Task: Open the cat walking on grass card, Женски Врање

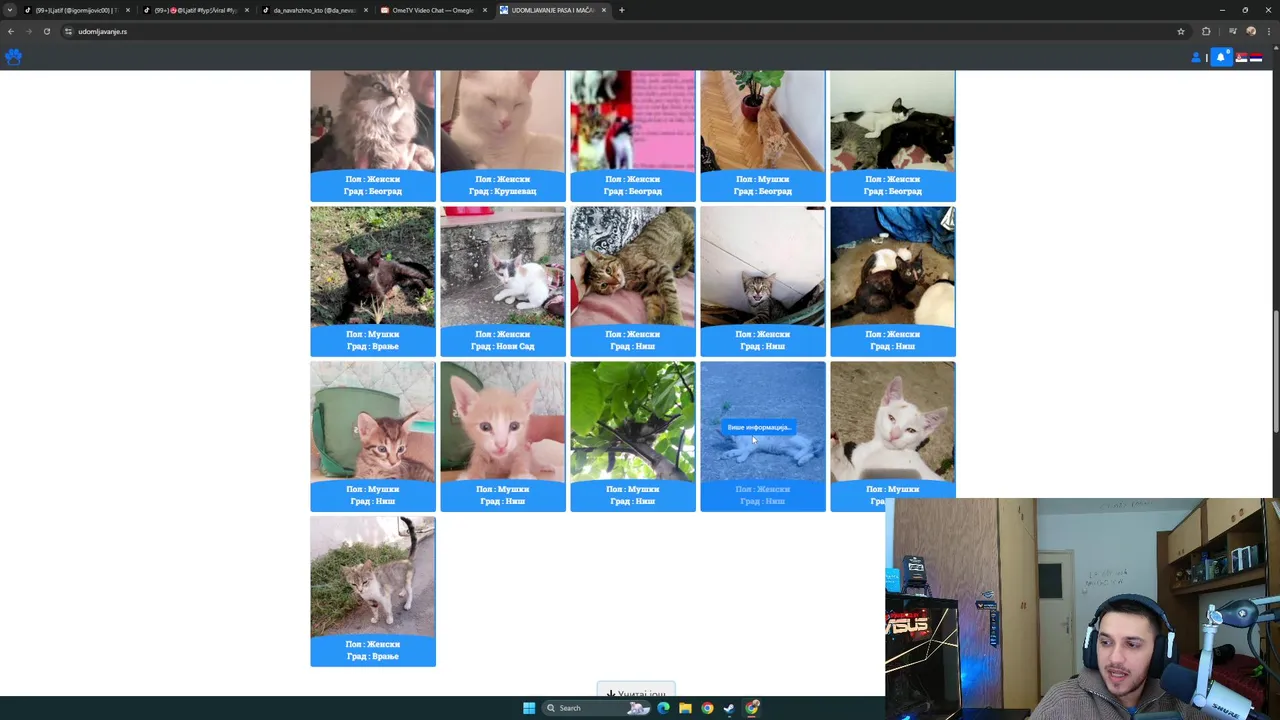Action: coord(373,591)
